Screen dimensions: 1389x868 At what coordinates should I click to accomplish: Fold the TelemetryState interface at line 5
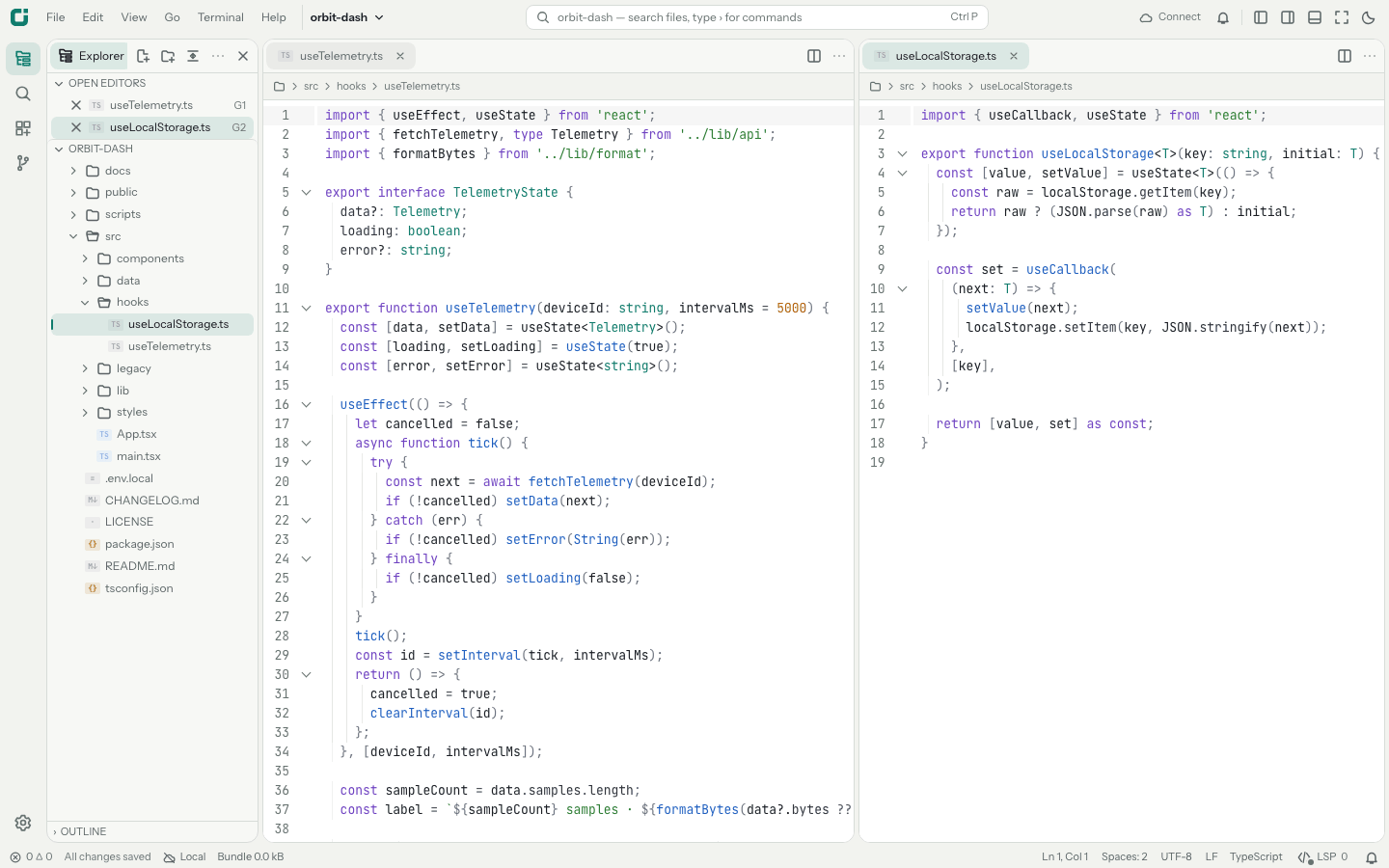pos(307,193)
